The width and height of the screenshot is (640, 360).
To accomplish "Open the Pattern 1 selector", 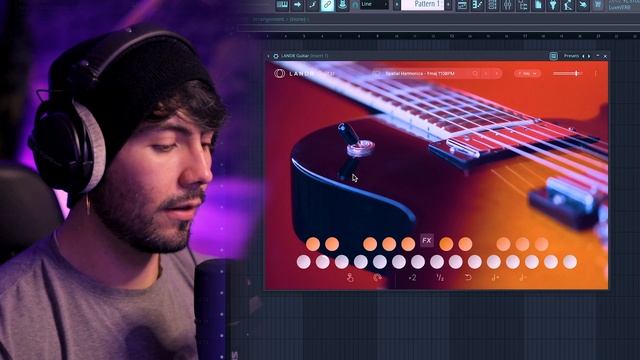I will point(422,4).
